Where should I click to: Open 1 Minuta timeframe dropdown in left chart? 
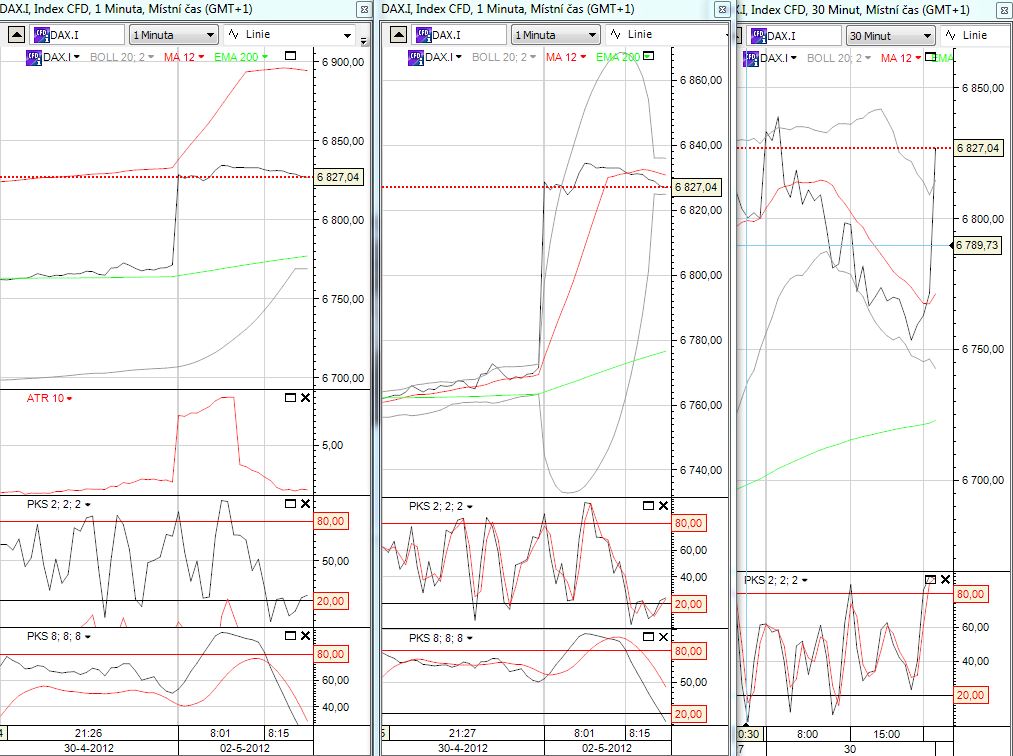(x=173, y=35)
